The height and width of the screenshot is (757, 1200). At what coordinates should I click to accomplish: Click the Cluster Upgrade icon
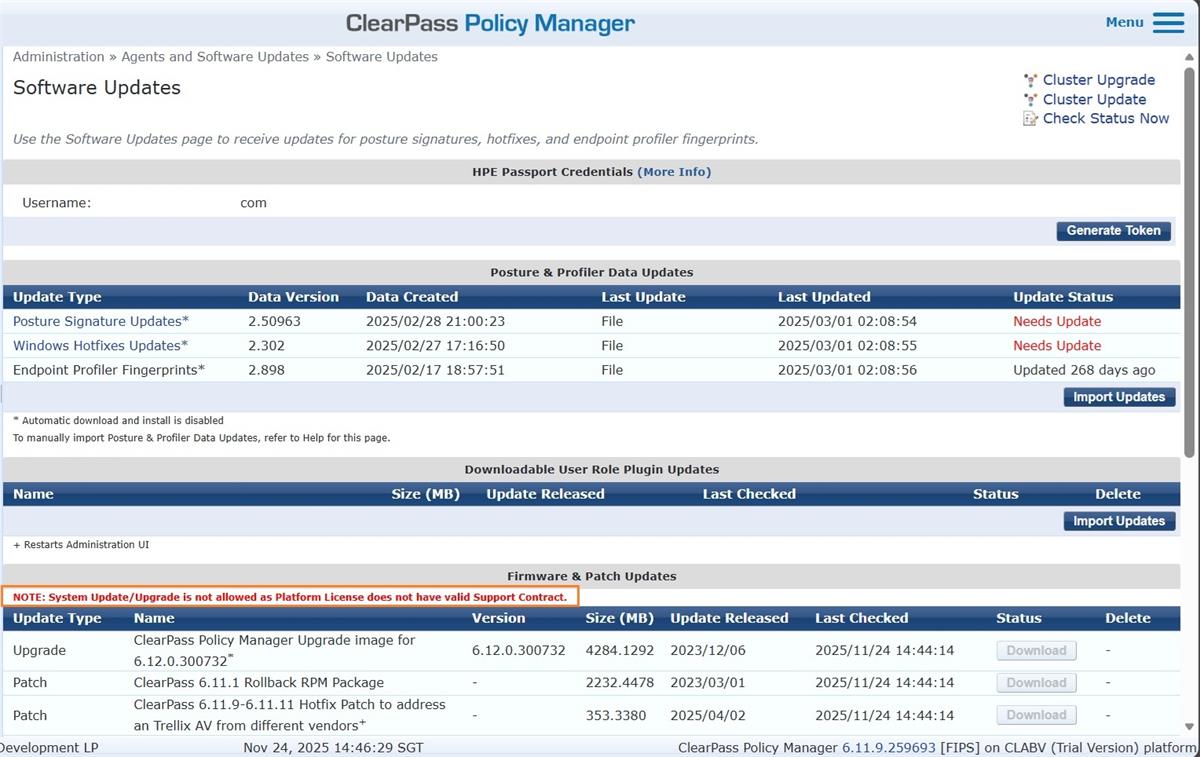pyautogui.click(x=1030, y=80)
